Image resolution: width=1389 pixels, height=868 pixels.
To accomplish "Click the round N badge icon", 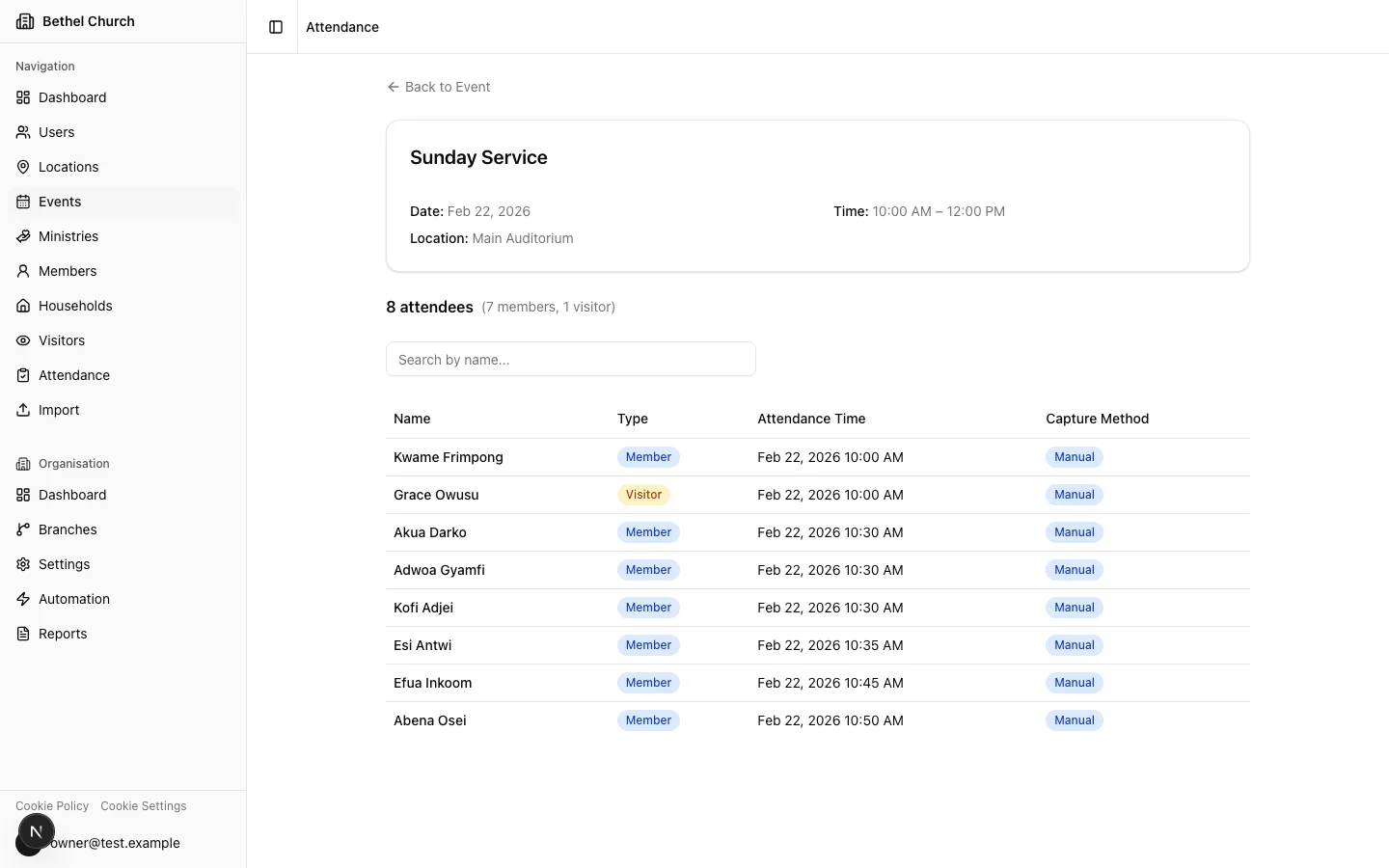I will pos(37,831).
